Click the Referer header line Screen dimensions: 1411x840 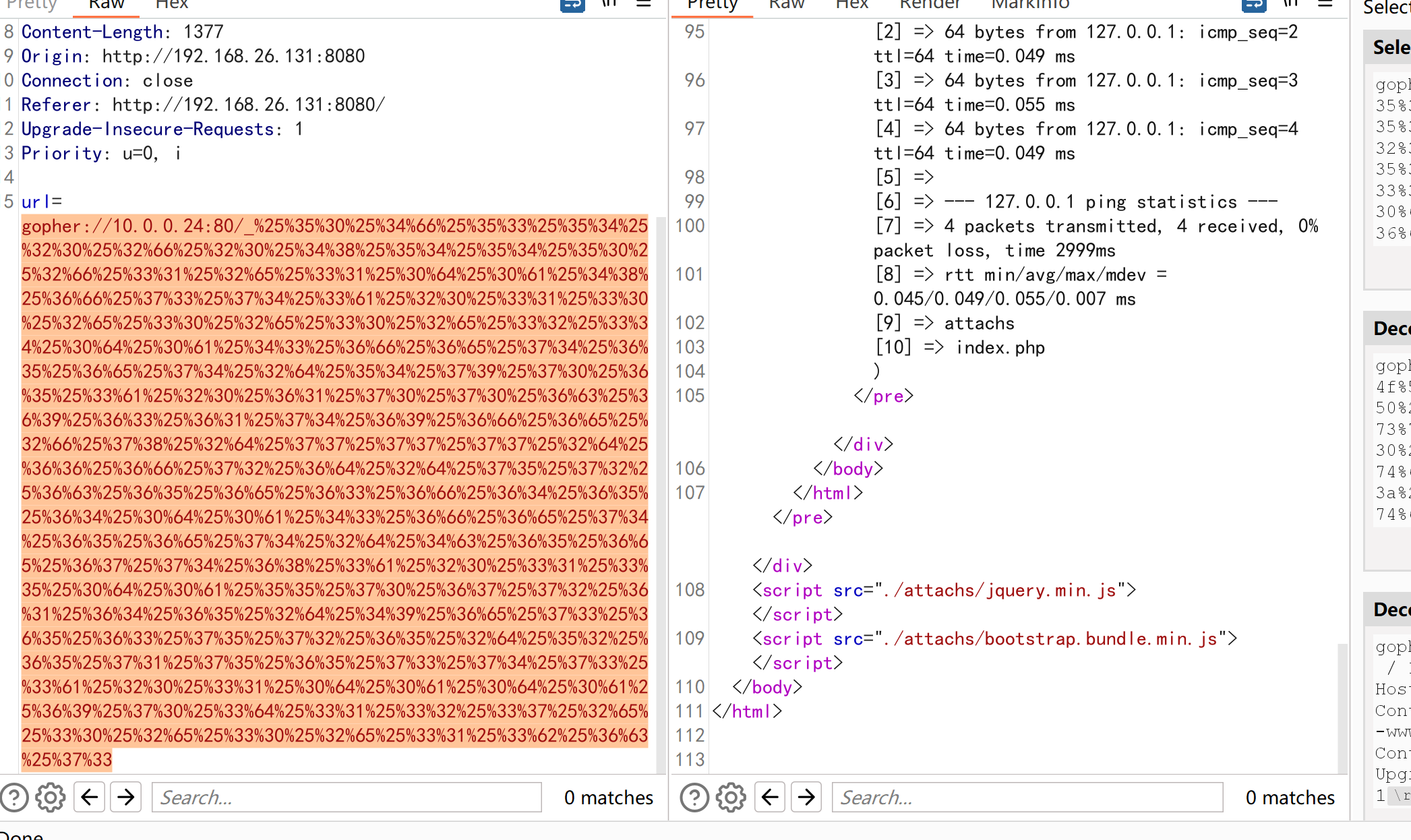pos(203,104)
